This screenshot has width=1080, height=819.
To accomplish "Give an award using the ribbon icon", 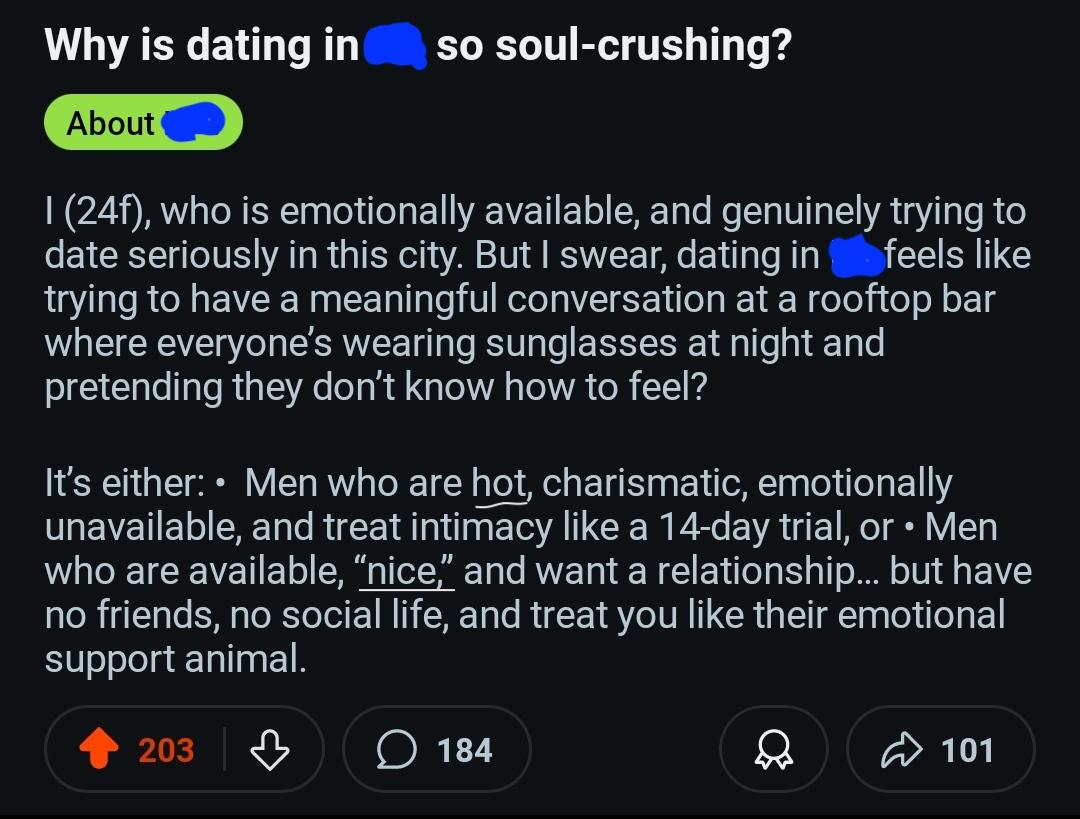I will 773,750.
